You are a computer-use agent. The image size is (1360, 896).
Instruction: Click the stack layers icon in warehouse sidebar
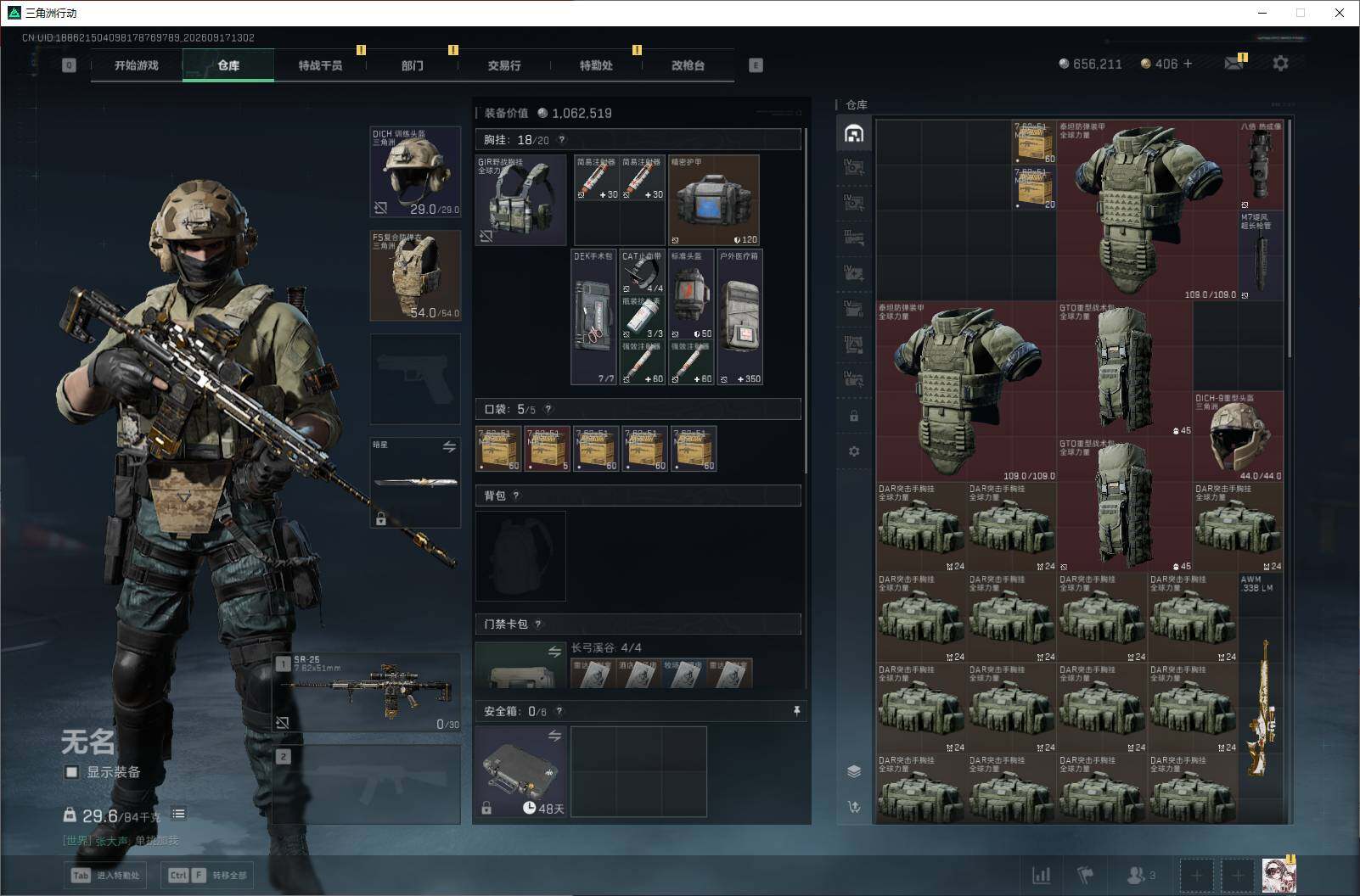point(854,770)
